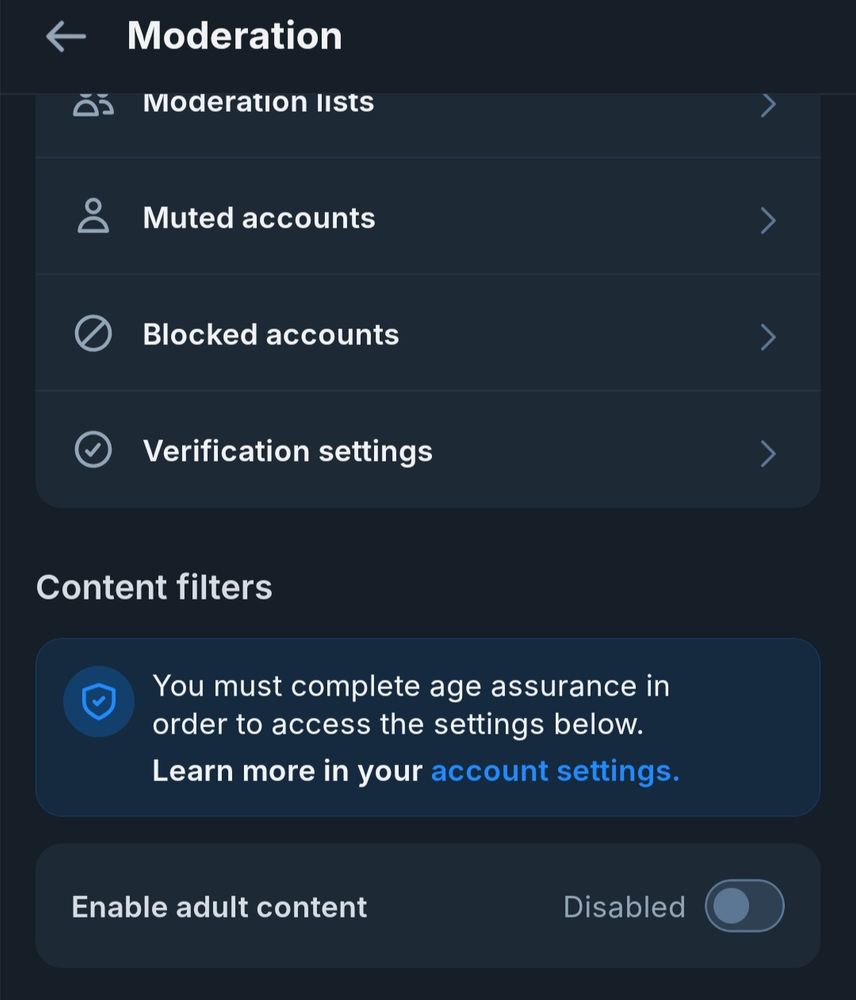The image size is (856, 1000).
Task: Expand Muted accounts chevron
Action: click(768, 220)
